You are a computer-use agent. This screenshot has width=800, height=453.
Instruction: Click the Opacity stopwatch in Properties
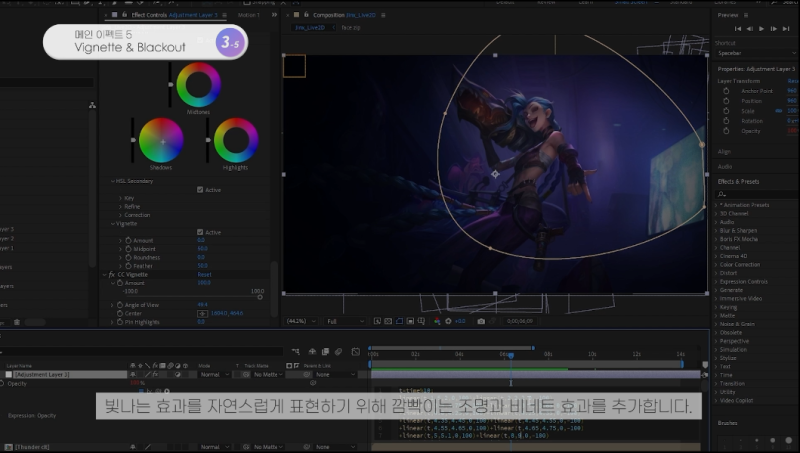coord(727,131)
